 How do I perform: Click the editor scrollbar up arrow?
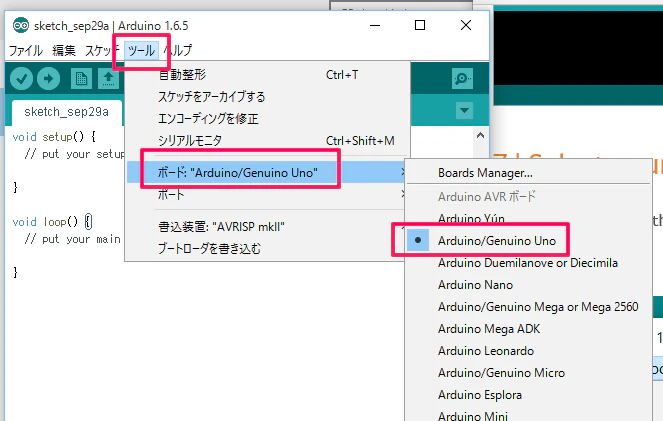480,136
